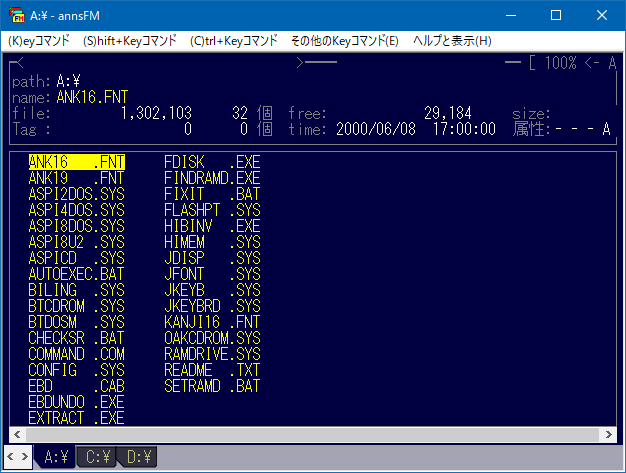Open the (K)eyコマンド menu
The width and height of the screenshot is (626, 473).
click(x=39, y=41)
